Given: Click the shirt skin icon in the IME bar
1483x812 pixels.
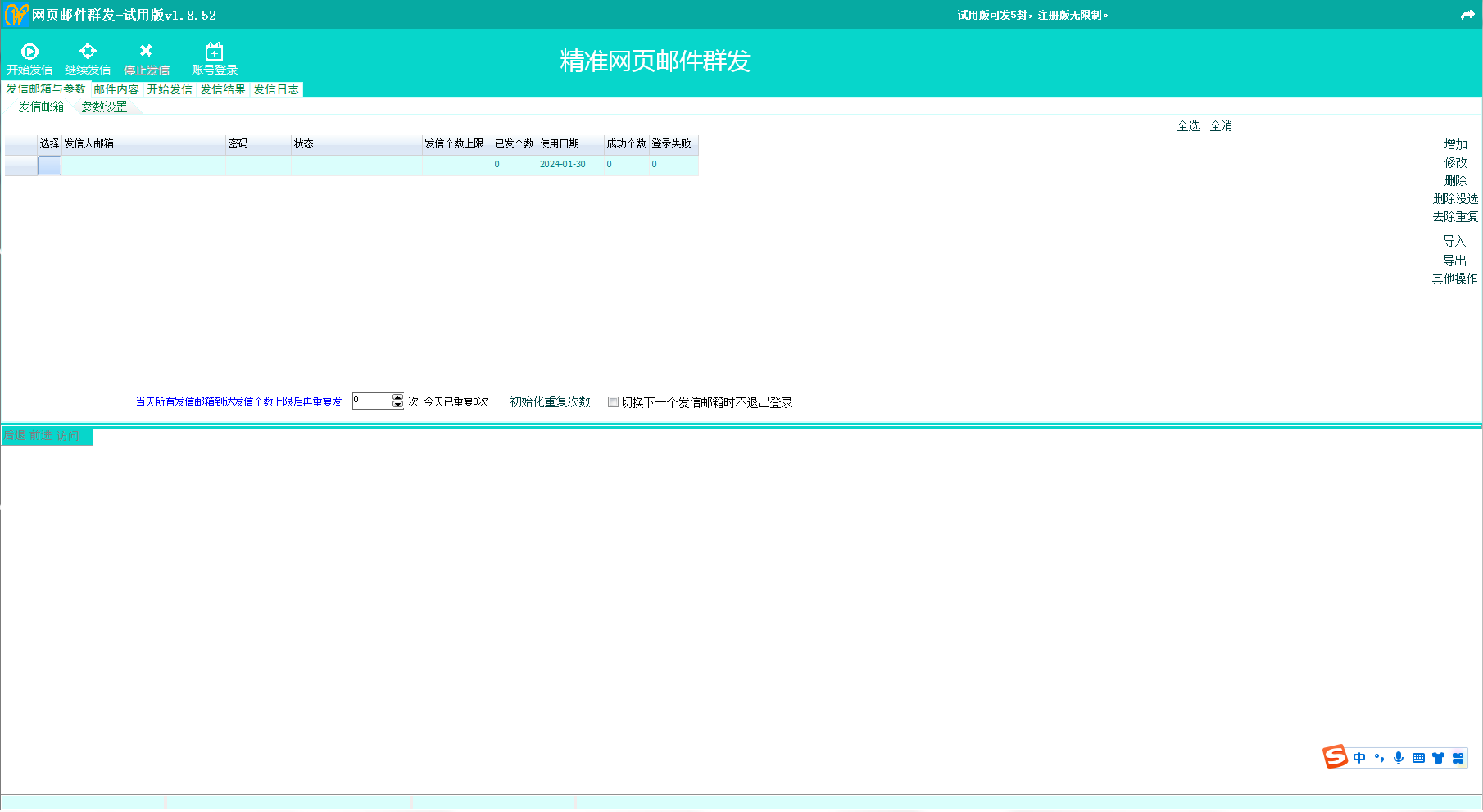Looking at the screenshot, I should click(1438, 758).
